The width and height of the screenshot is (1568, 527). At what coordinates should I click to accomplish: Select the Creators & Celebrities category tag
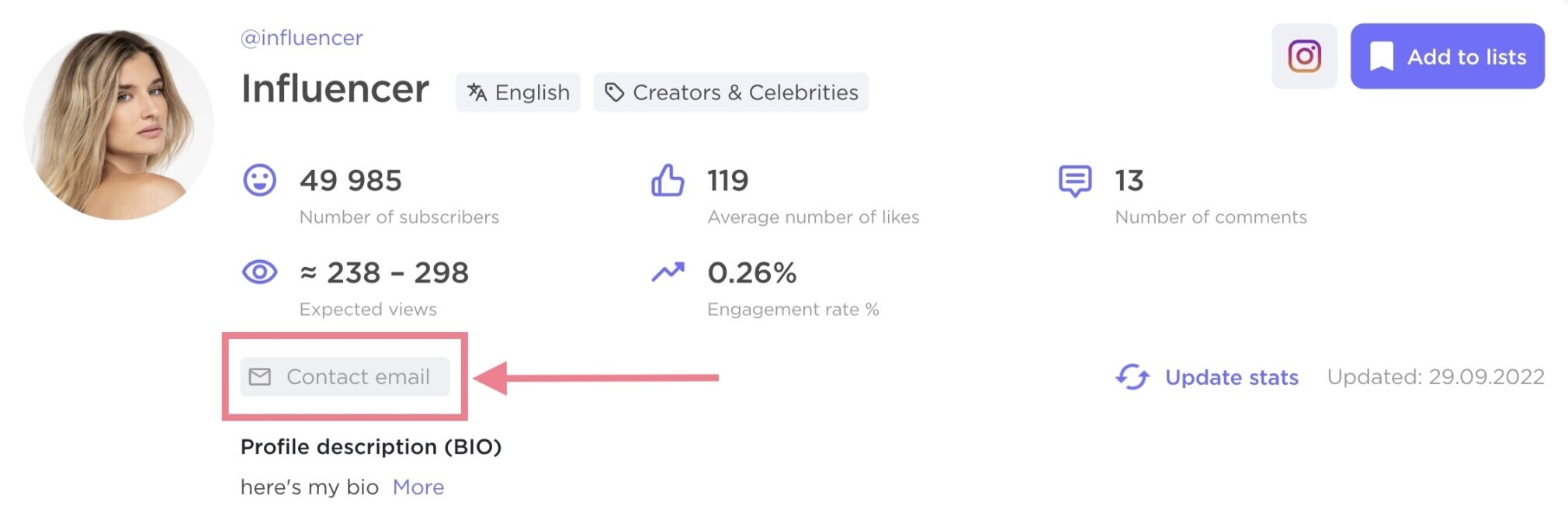coord(730,92)
